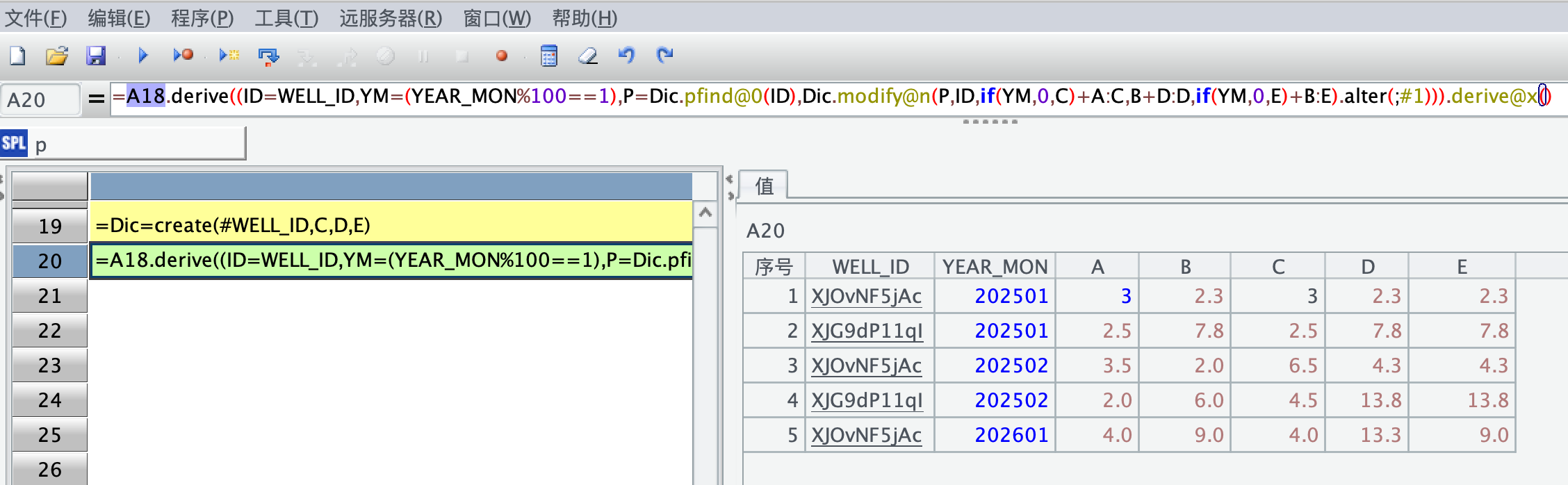Open the 远服务器(R) menu
Screen dimensions: 1568x485
tap(391, 18)
